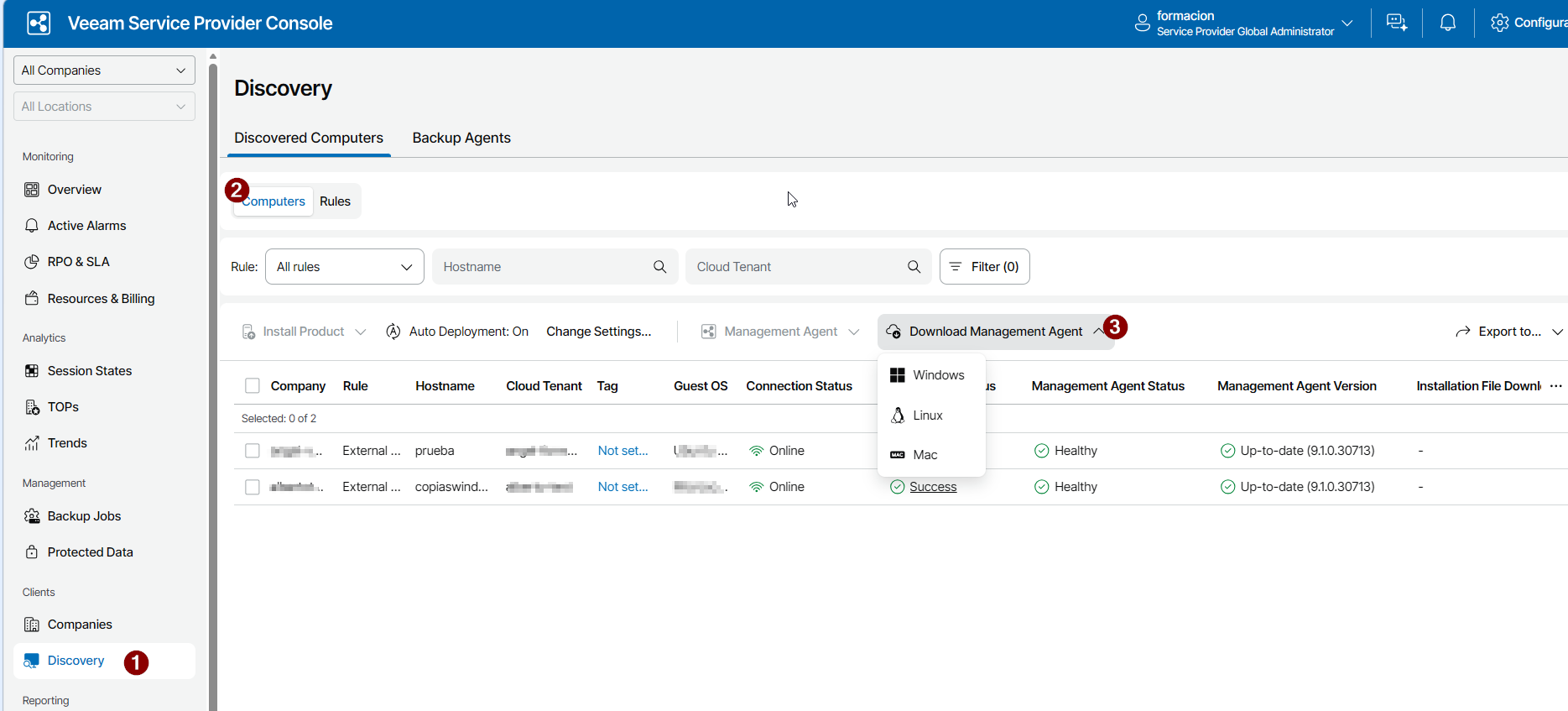Click the Backup Jobs icon
Screen dimensions: 1568x711
click(32, 516)
